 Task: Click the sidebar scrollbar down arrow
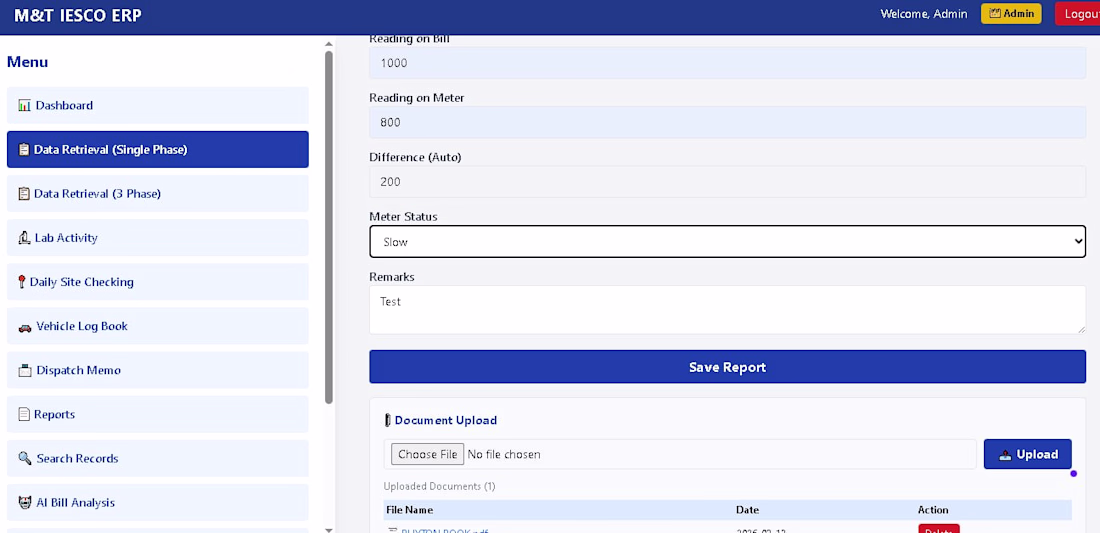(329, 529)
